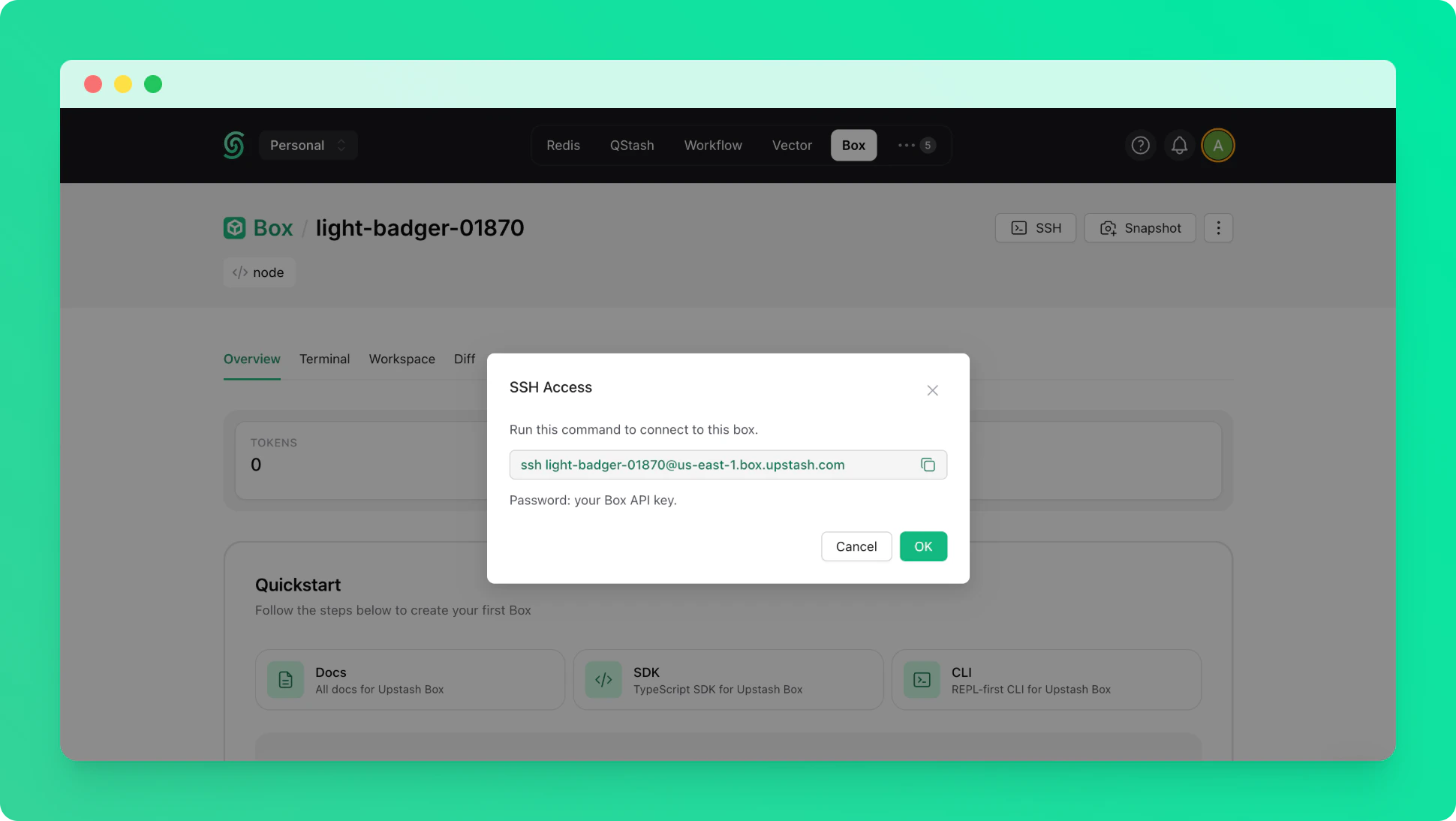Open the help question mark icon
1456x821 pixels.
[x=1140, y=146]
